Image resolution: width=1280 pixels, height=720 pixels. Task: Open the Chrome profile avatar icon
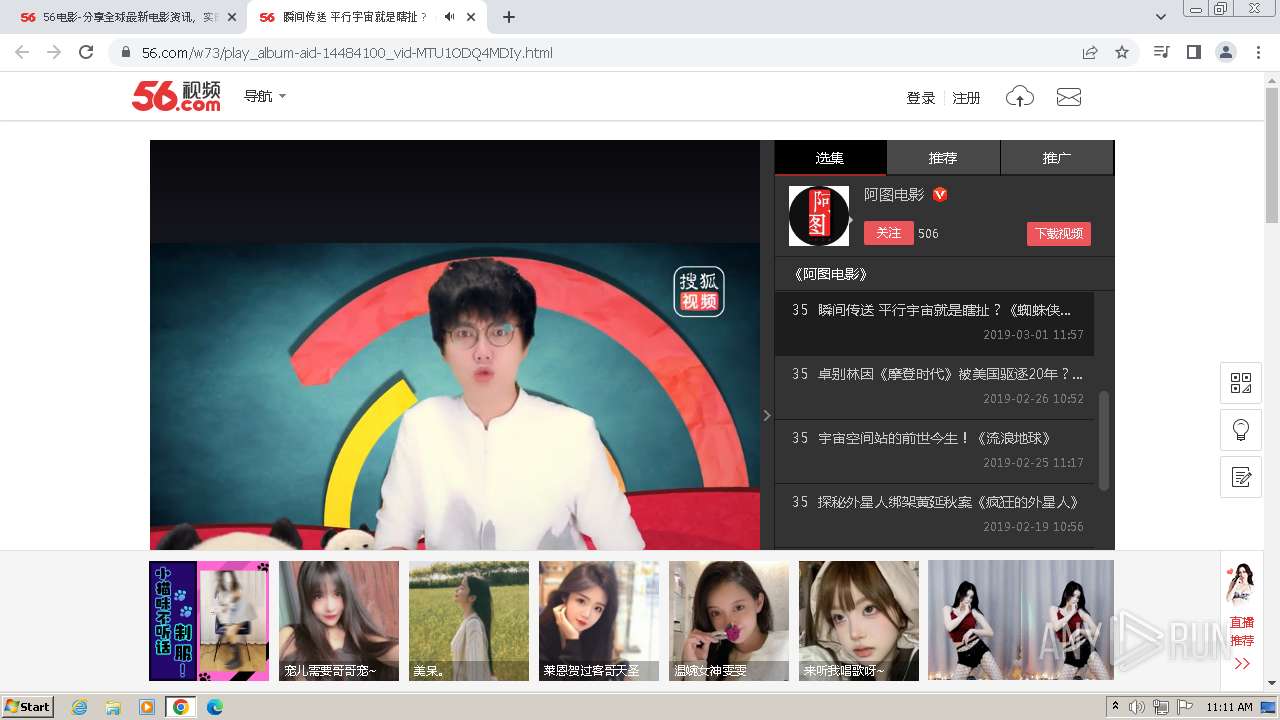click(x=1225, y=52)
